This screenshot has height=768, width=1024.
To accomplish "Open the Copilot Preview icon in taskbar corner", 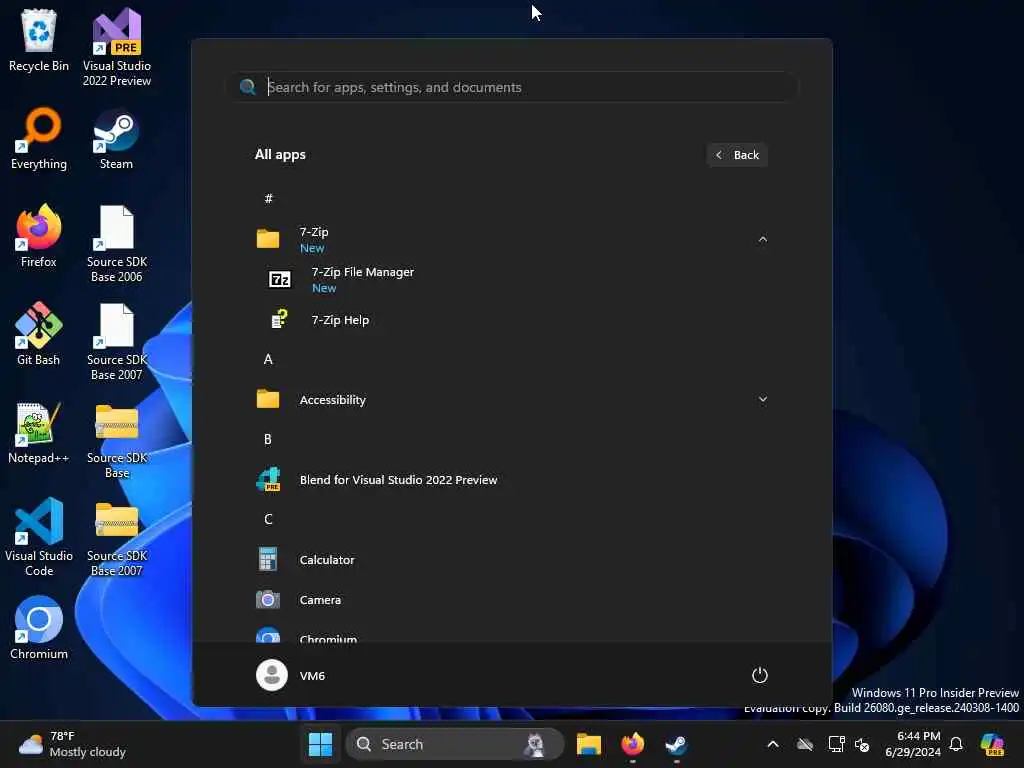I will pyautogui.click(x=992, y=744).
